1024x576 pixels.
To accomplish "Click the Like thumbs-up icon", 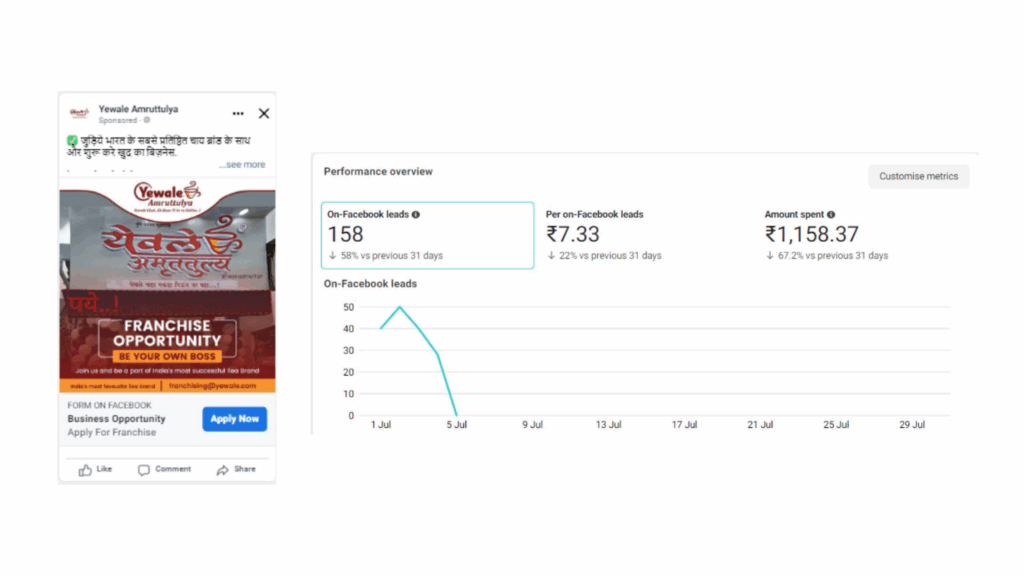I will point(86,470).
